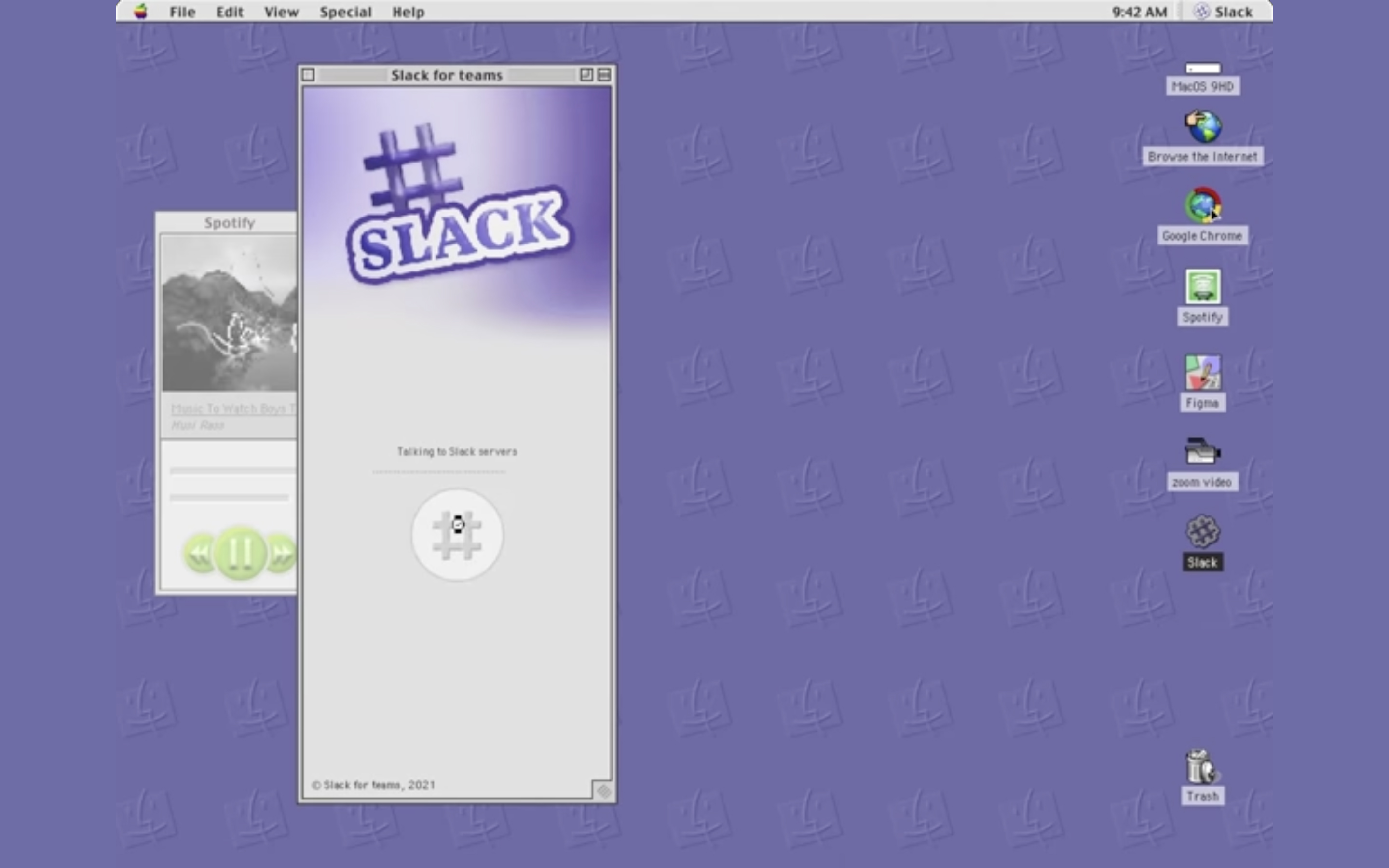The image size is (1389, 868).
Task: Open the Special menu
Action: 345,12
